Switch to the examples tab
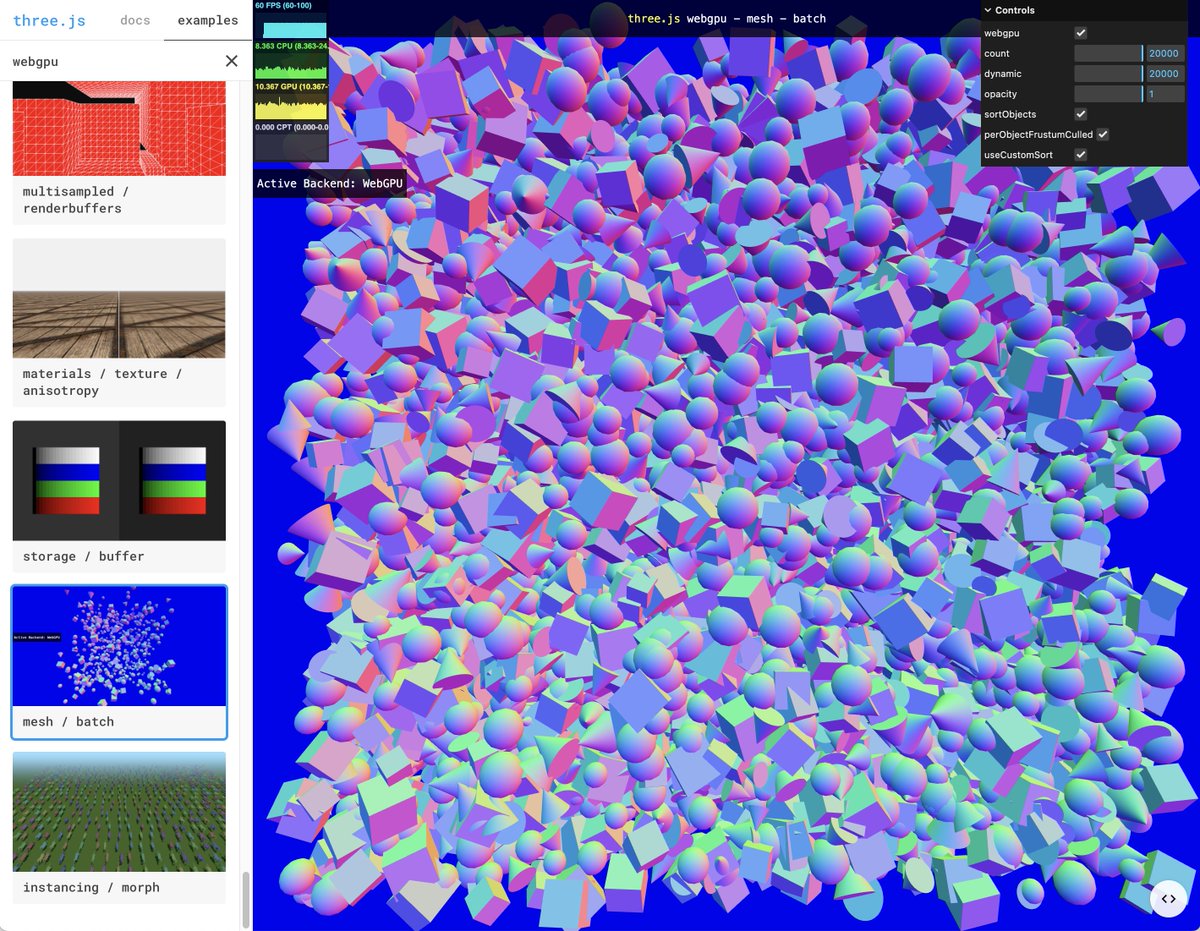 click(x=207, y=20)
